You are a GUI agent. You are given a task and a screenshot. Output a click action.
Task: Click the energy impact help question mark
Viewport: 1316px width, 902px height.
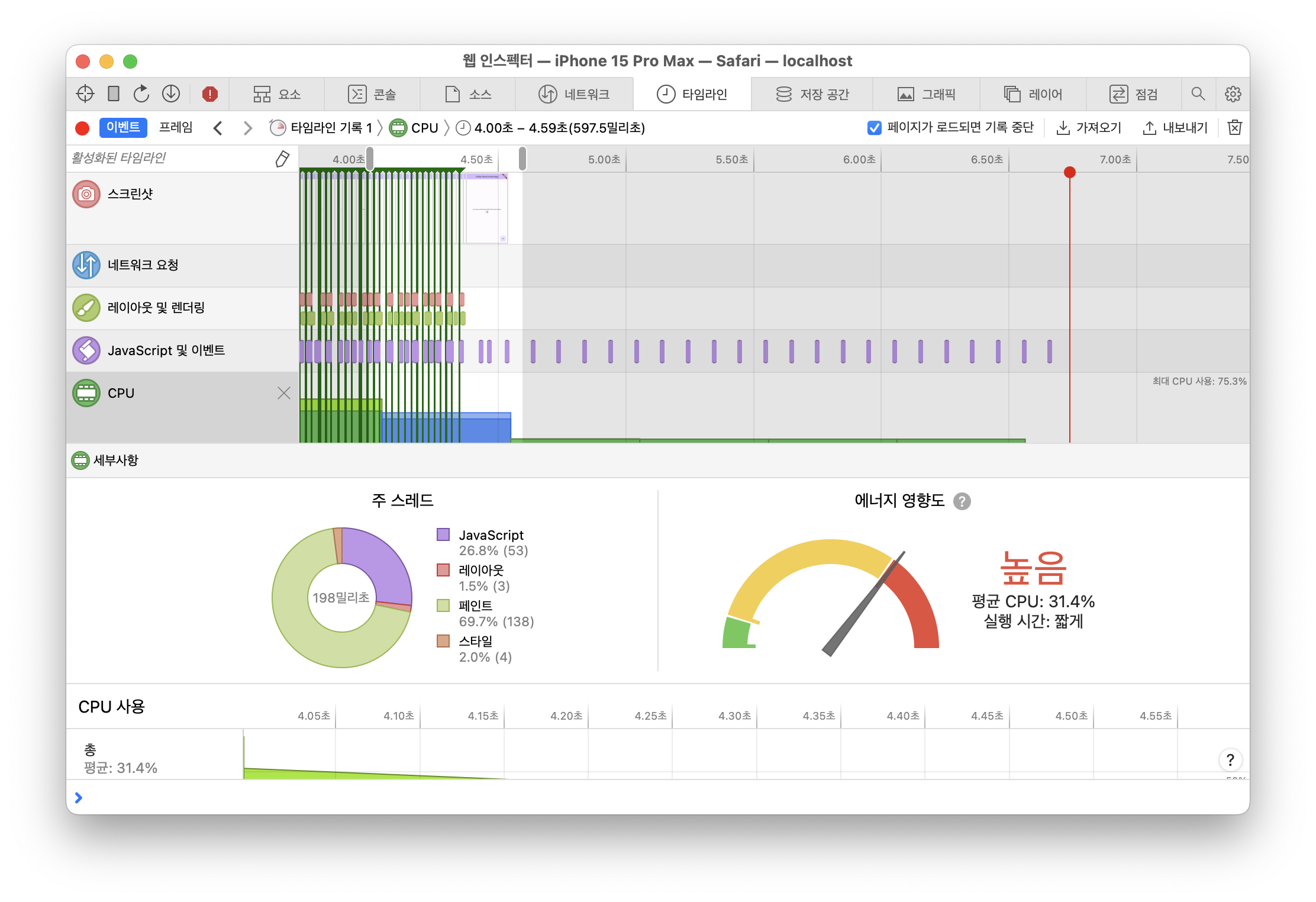pos(962,501)
